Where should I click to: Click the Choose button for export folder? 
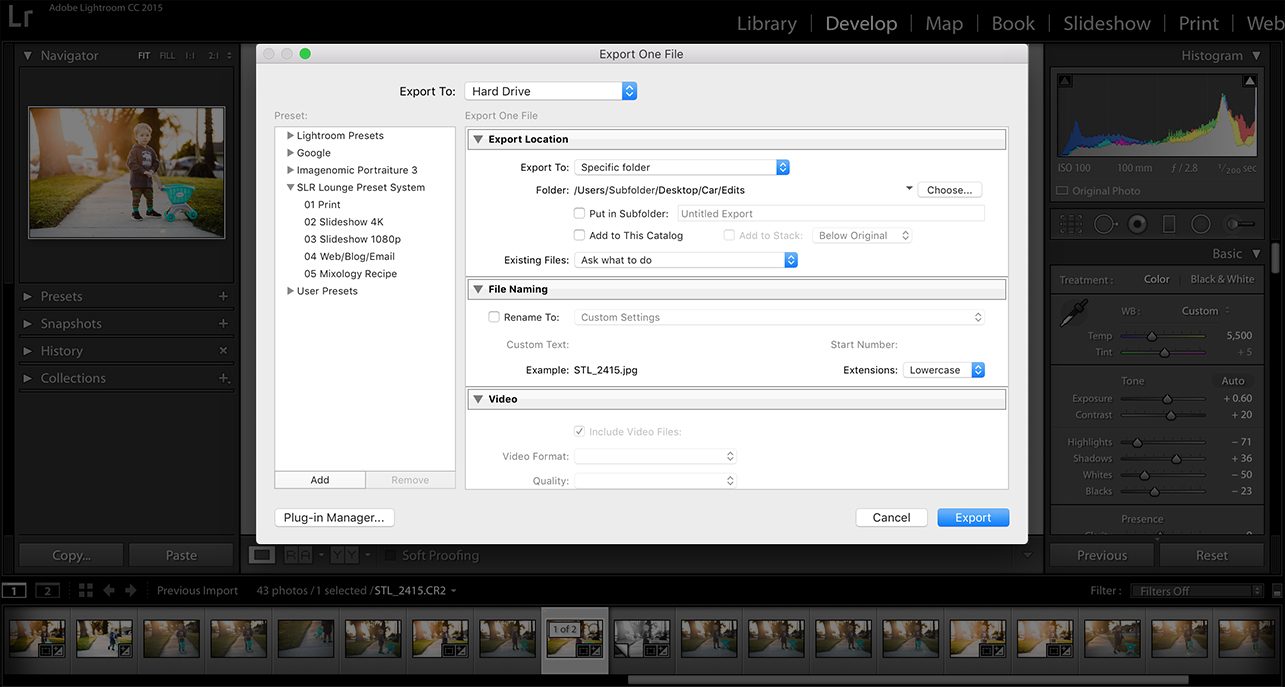coord(948,189)
